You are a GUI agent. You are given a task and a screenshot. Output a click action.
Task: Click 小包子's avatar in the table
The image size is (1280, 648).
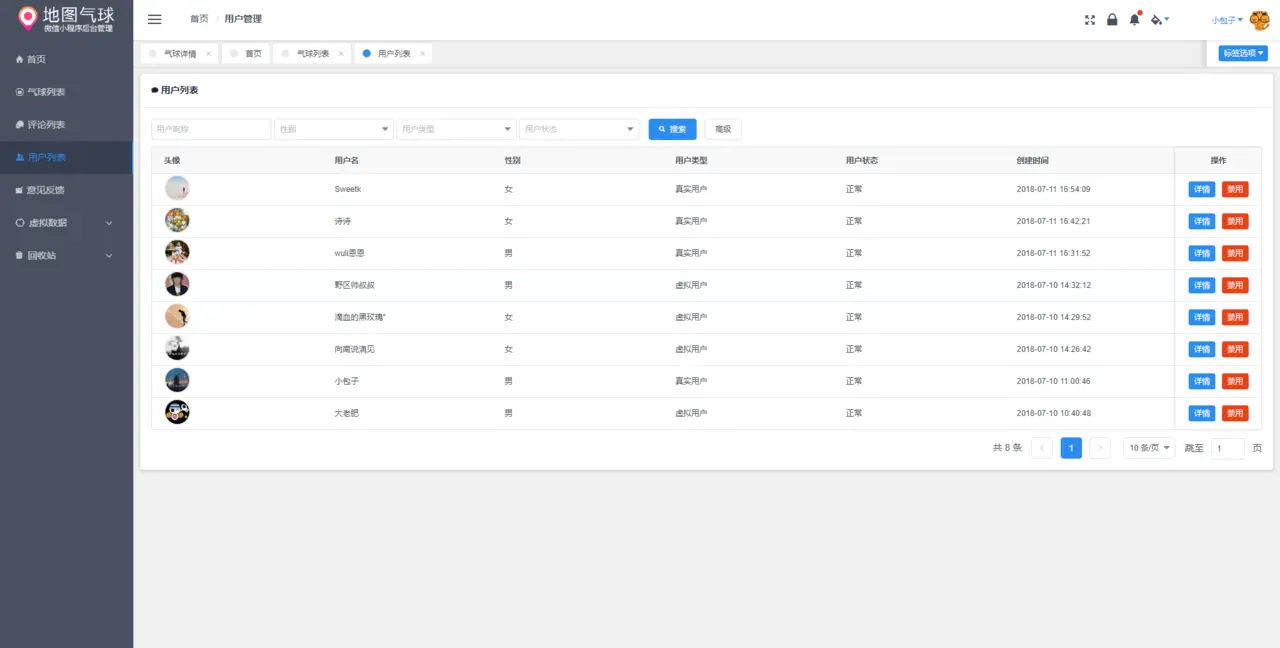(x=177, y=380)
